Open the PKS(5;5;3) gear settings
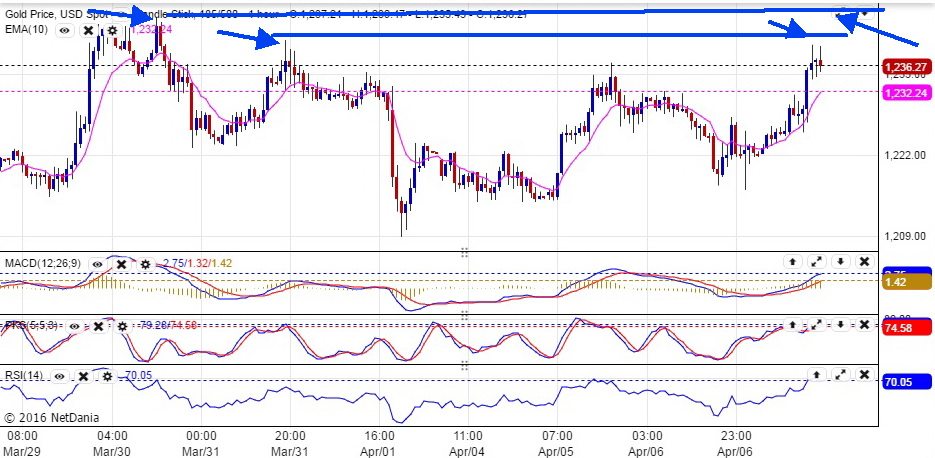Screen dimensions: 935x458 pyautogui.click(x=122, y=326)
